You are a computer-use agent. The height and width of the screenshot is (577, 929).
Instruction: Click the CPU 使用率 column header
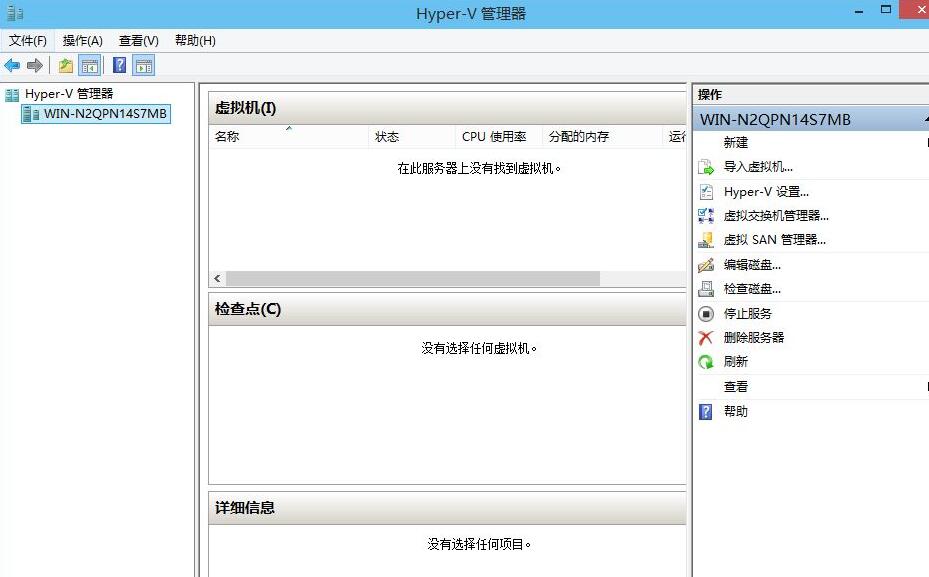[x=498, y=136]
